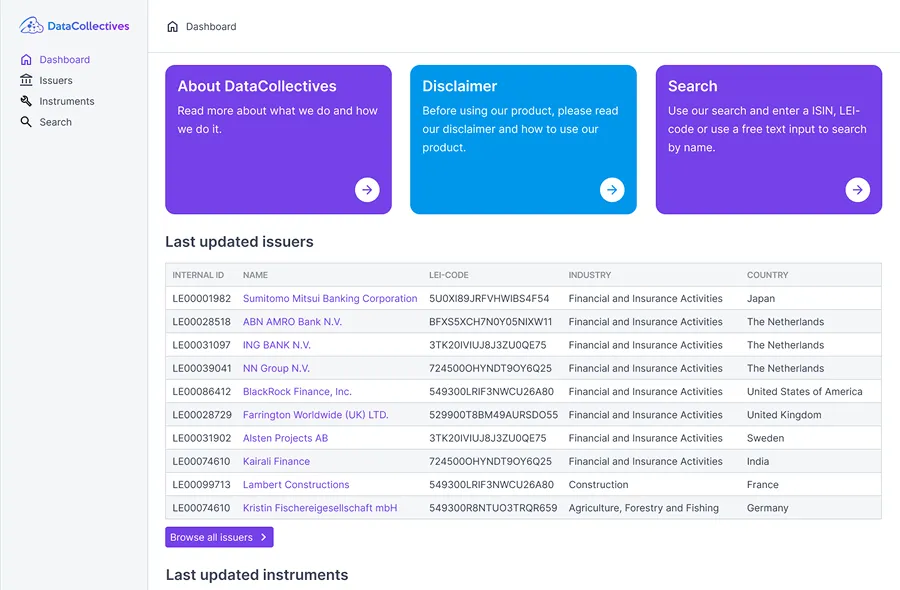Click NAME column header
900x590 pixels.
(x=255, y=275)
